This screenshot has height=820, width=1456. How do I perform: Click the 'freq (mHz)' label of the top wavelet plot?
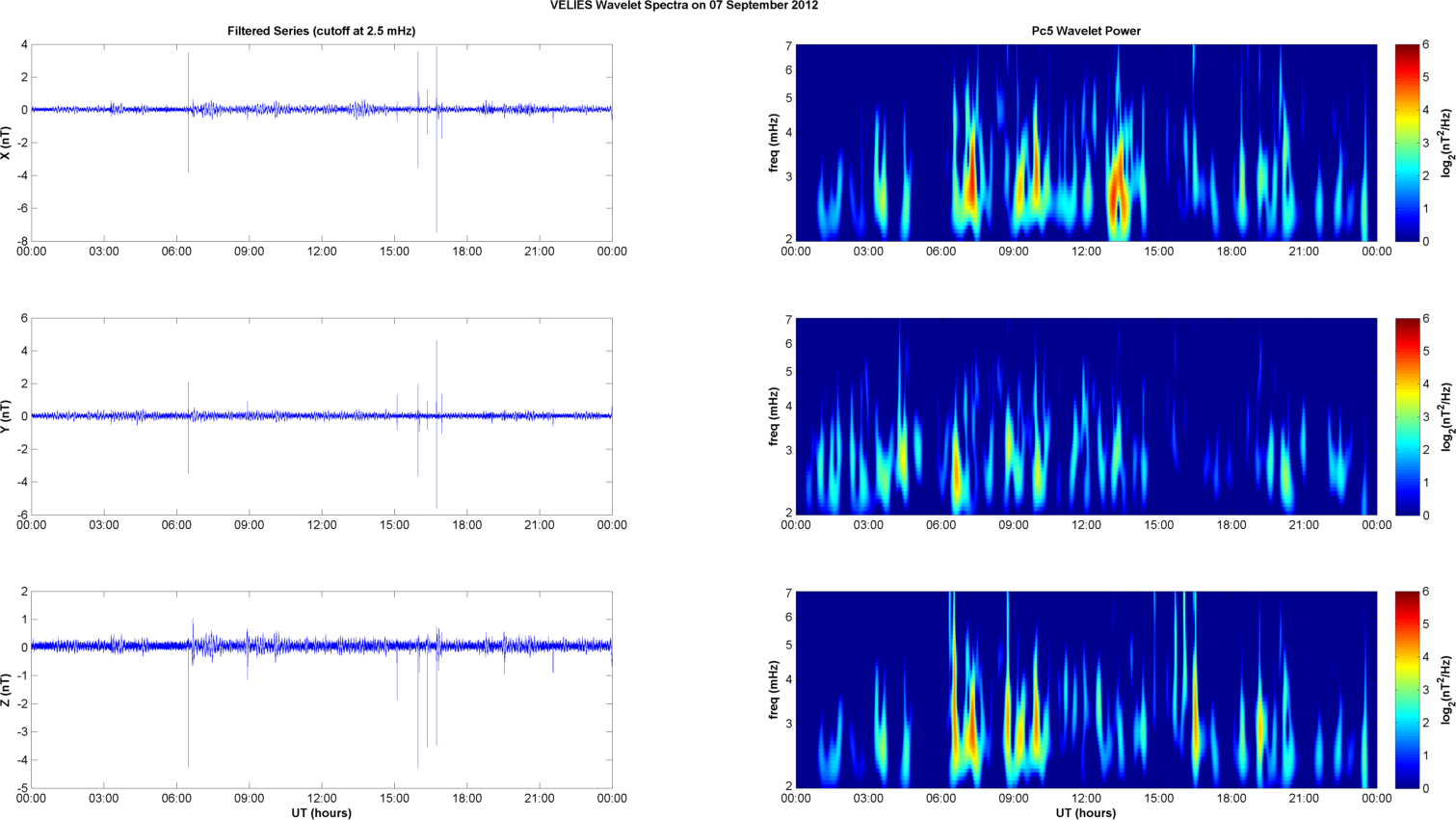tap(774, 143)
